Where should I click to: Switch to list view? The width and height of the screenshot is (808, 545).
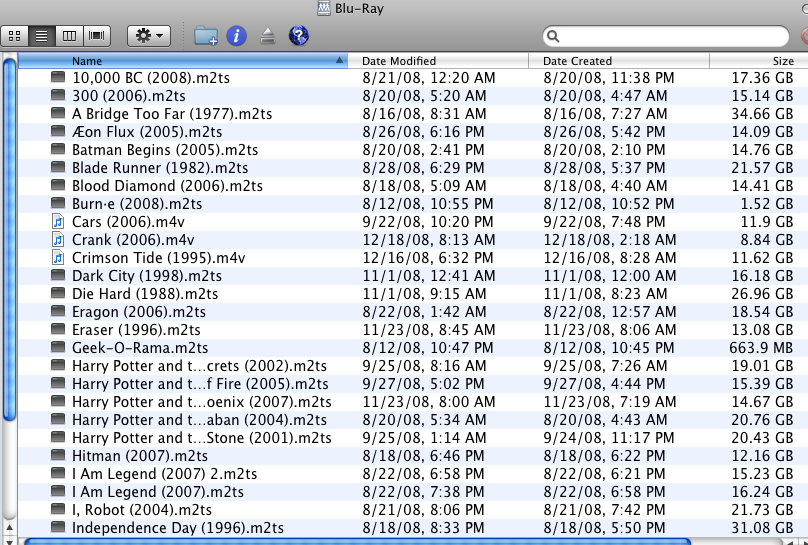[42, 36]
